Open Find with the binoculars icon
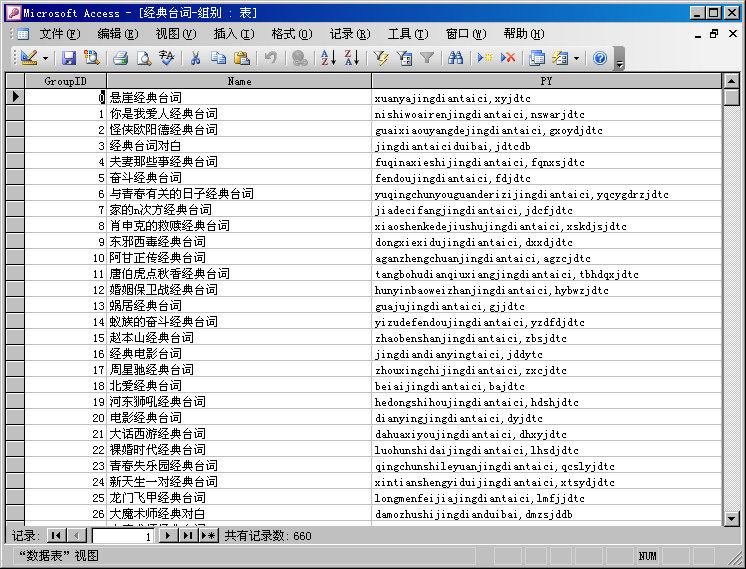Image resolution: width=746 pixels, height=569 pixels. (x=455, y=58)
